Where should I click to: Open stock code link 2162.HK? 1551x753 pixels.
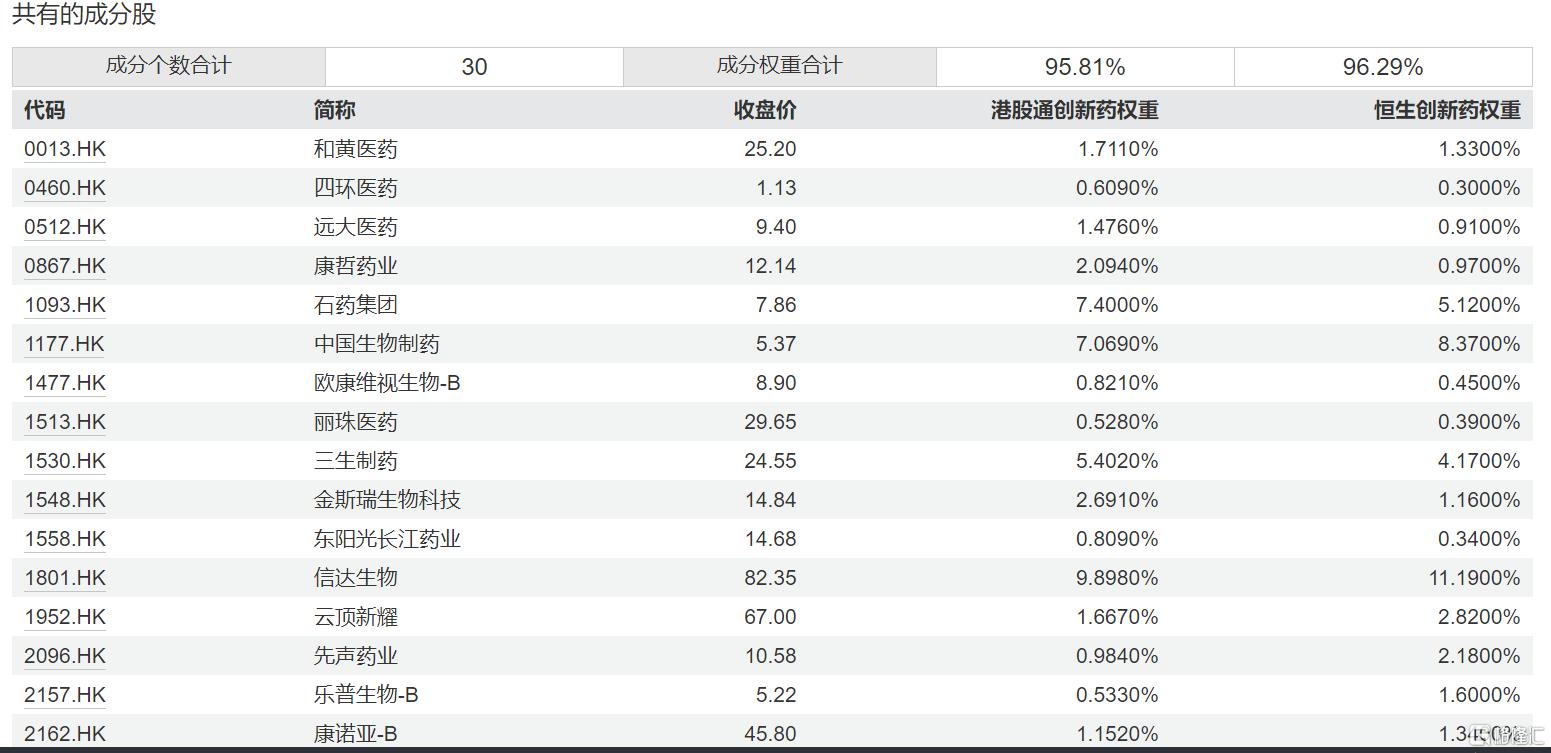[x=65, y=734]
